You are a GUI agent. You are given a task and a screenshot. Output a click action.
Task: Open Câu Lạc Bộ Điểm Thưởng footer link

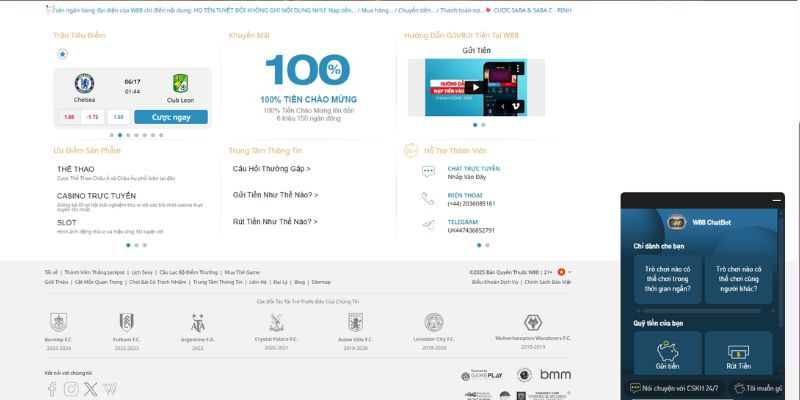(x=188, y=272)
